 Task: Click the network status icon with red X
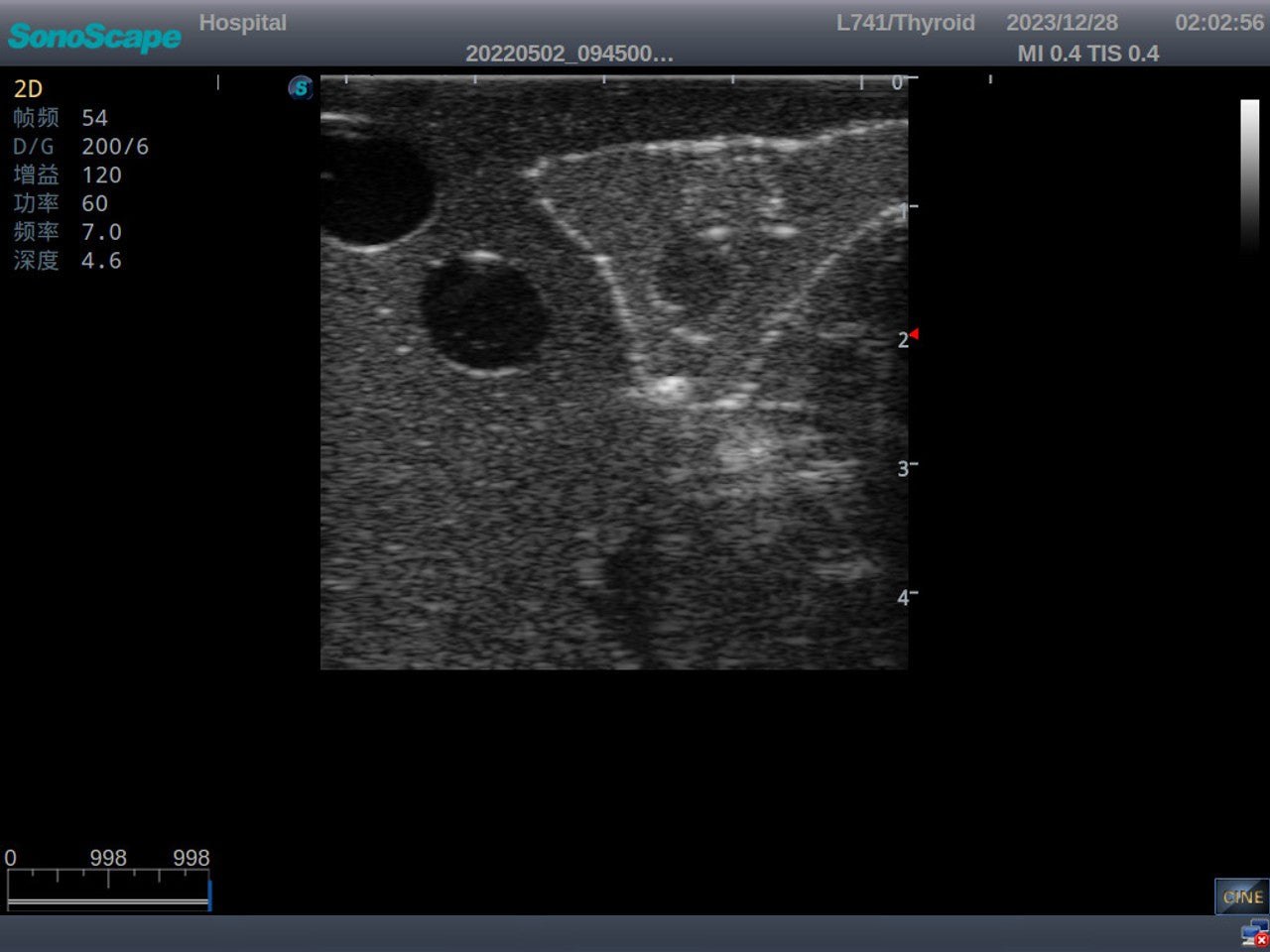(x=1251, y=933)
